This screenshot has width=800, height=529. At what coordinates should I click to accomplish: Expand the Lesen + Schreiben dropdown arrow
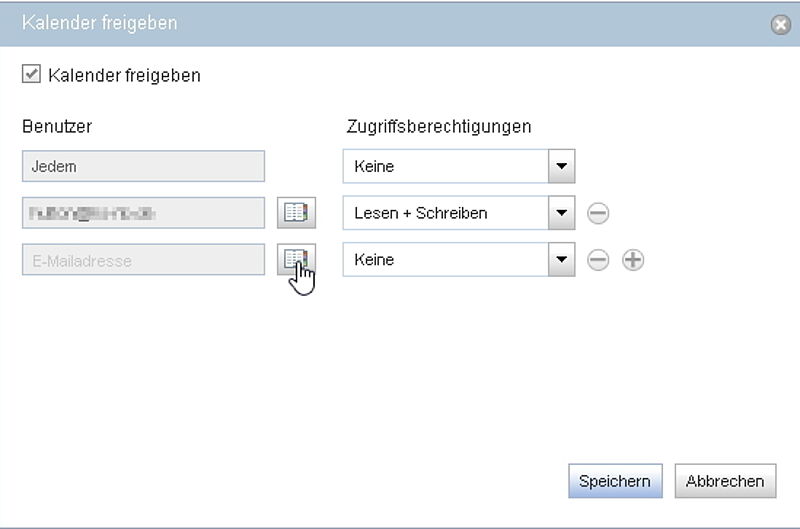562,213
